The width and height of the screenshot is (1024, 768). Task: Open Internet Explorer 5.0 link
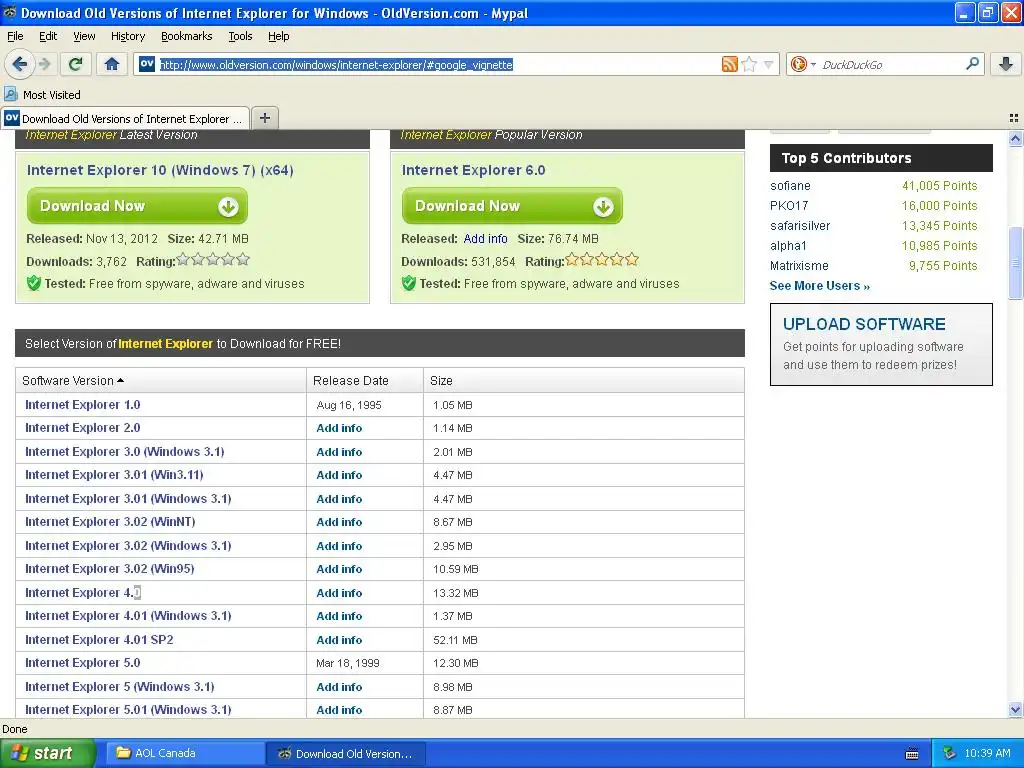point(82,663)
